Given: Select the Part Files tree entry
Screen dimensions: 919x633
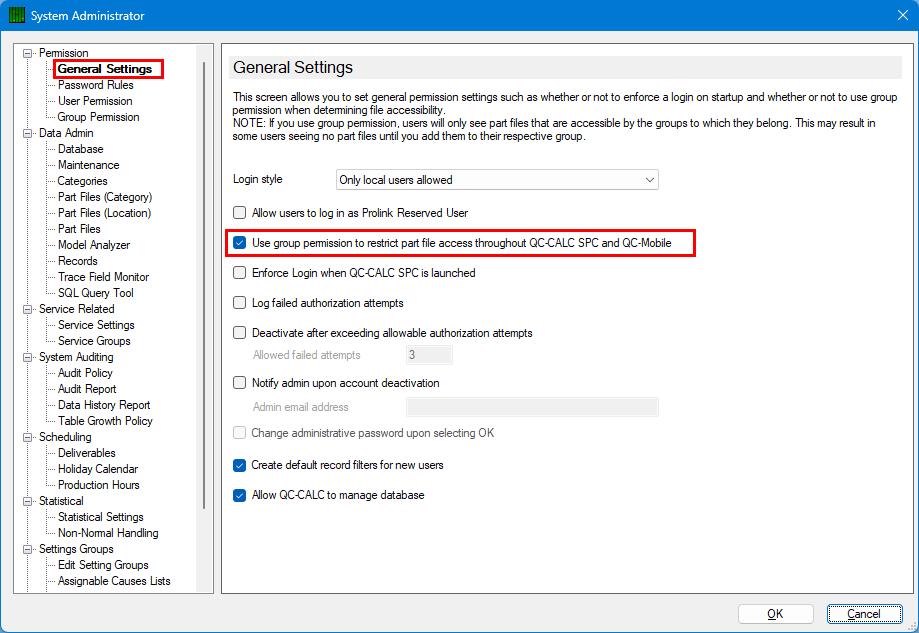Looking at the screenshot, I should click(x=79, y=229).
